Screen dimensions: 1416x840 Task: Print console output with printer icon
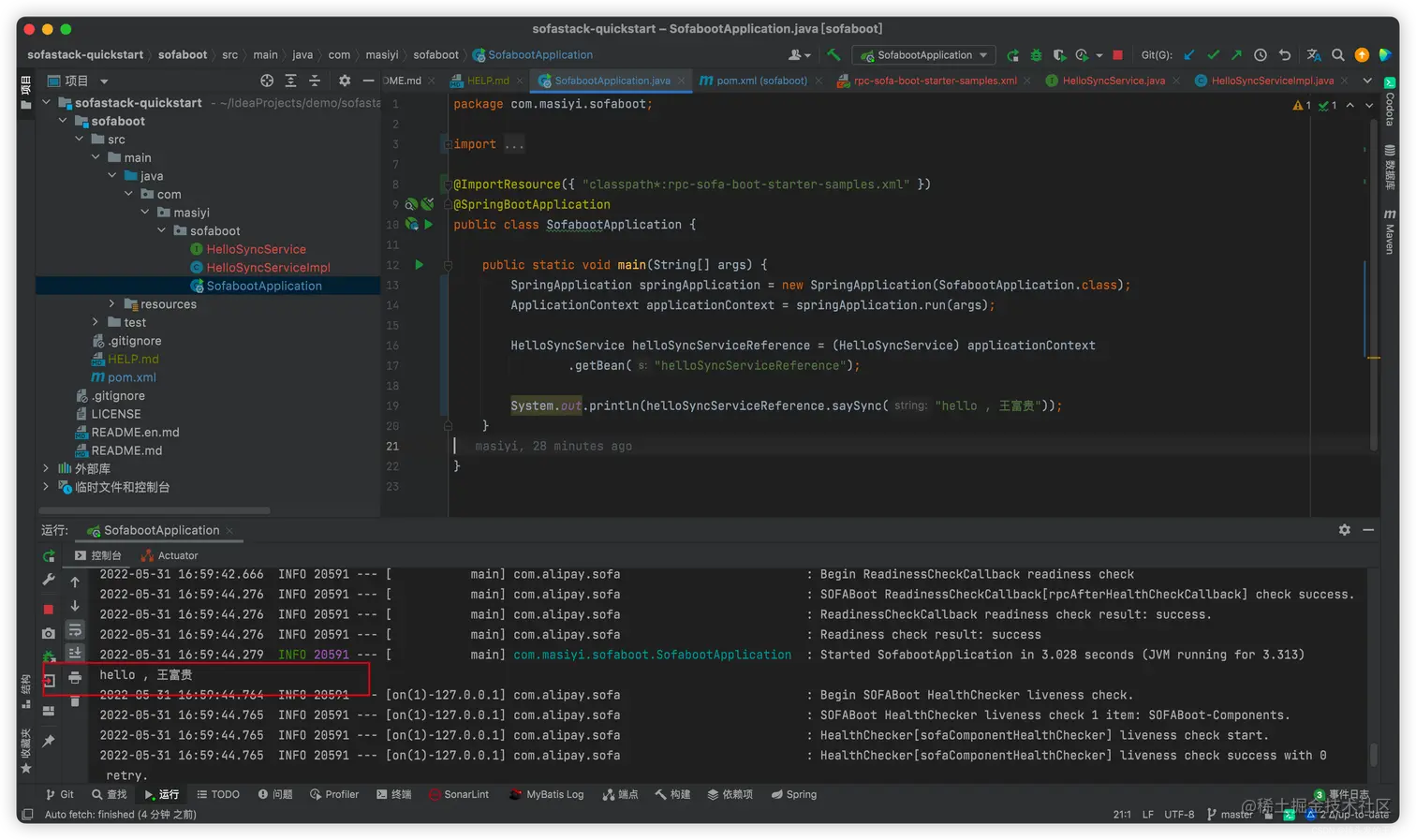(75, 677)
